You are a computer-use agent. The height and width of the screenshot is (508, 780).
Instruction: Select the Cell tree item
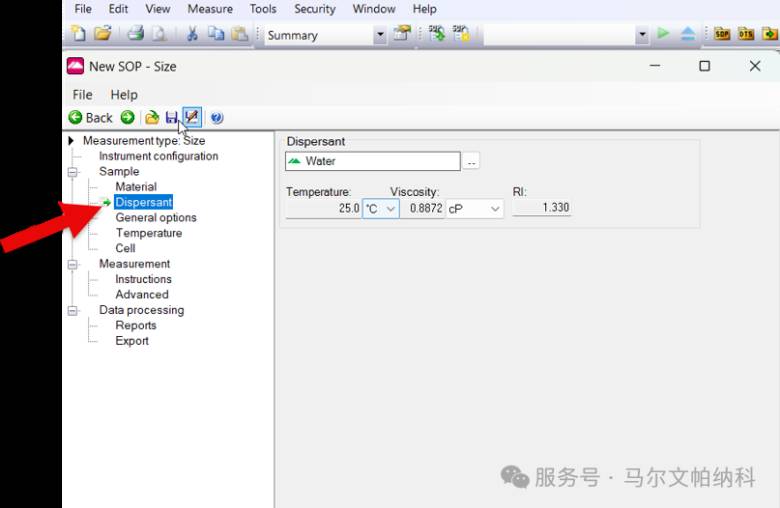[125, 248]
